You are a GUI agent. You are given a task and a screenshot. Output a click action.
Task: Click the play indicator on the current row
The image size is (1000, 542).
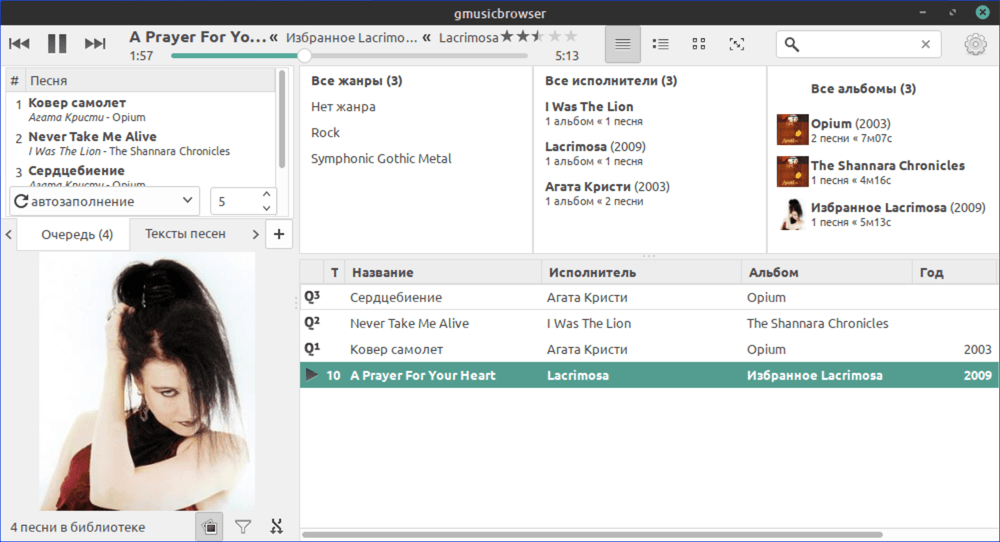pyautogui.click(x=311, y=375)
